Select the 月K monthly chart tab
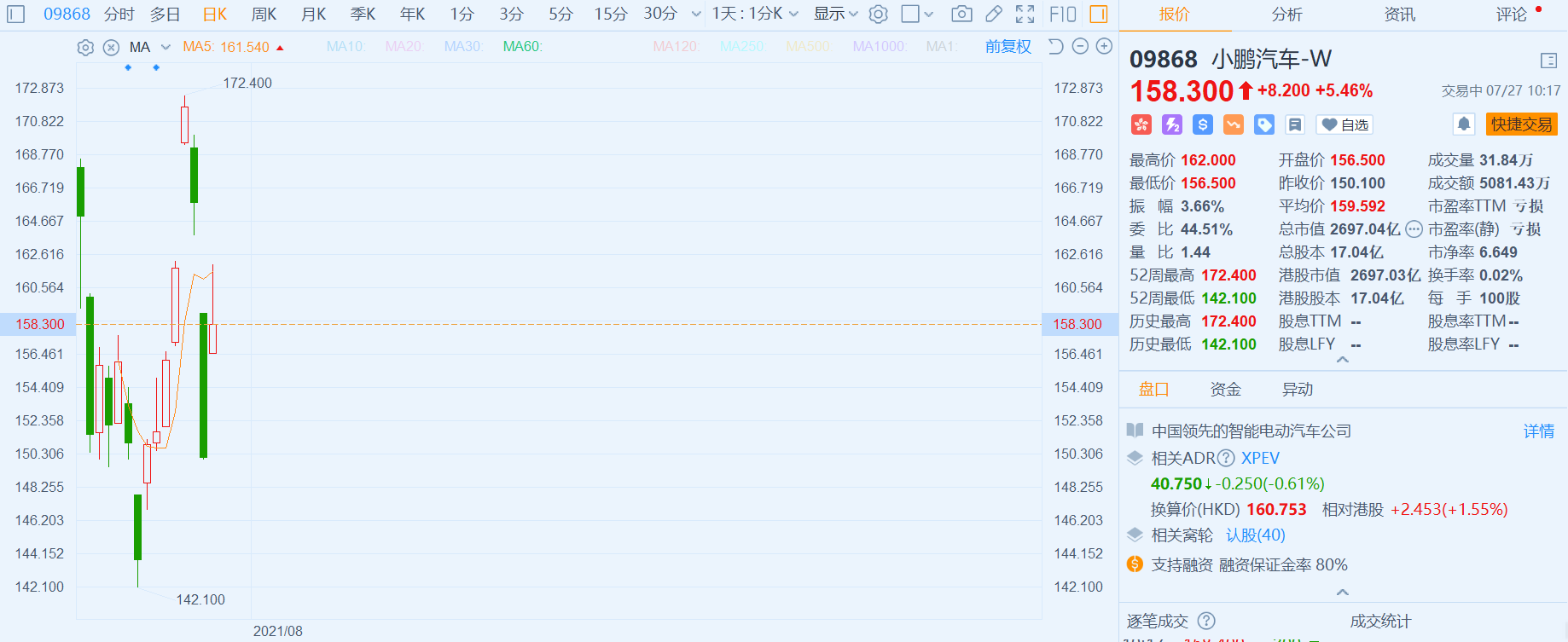This screenshot has width=1568, height=642. pos(314,14)
